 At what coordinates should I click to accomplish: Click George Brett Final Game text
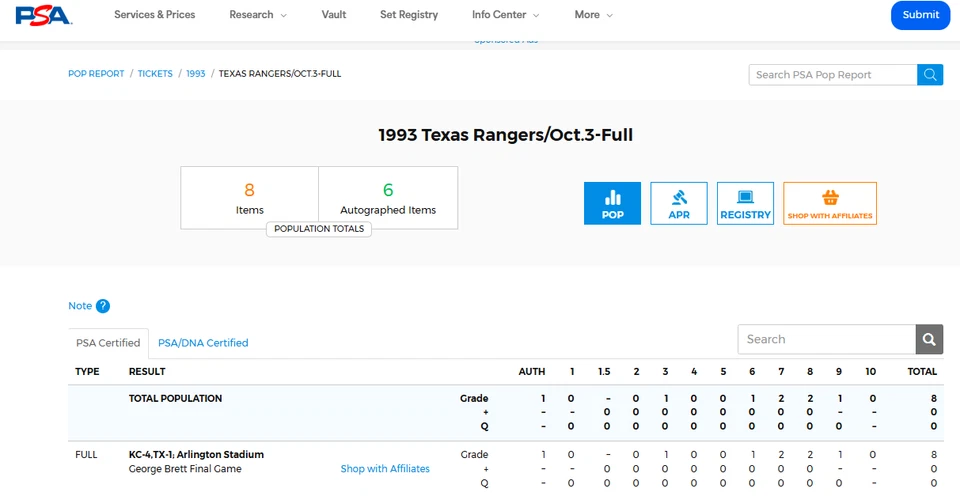coord(185,469)
